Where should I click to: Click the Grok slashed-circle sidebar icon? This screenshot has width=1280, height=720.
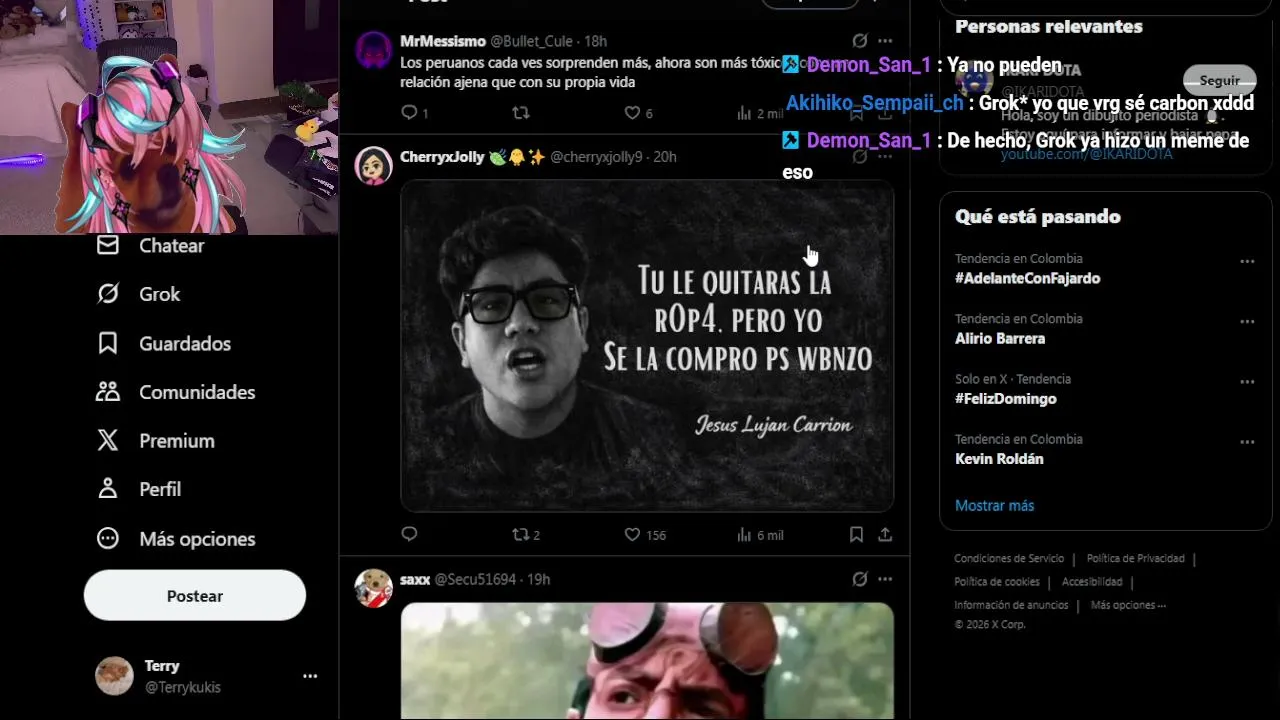[x=107, y=294]
